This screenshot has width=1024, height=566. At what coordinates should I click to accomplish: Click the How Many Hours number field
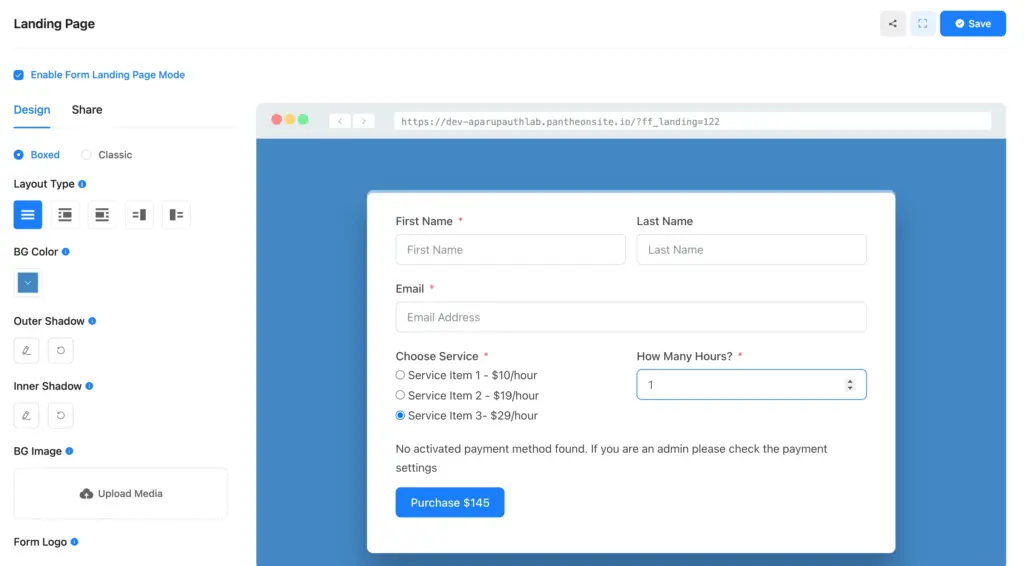[751, 385]
